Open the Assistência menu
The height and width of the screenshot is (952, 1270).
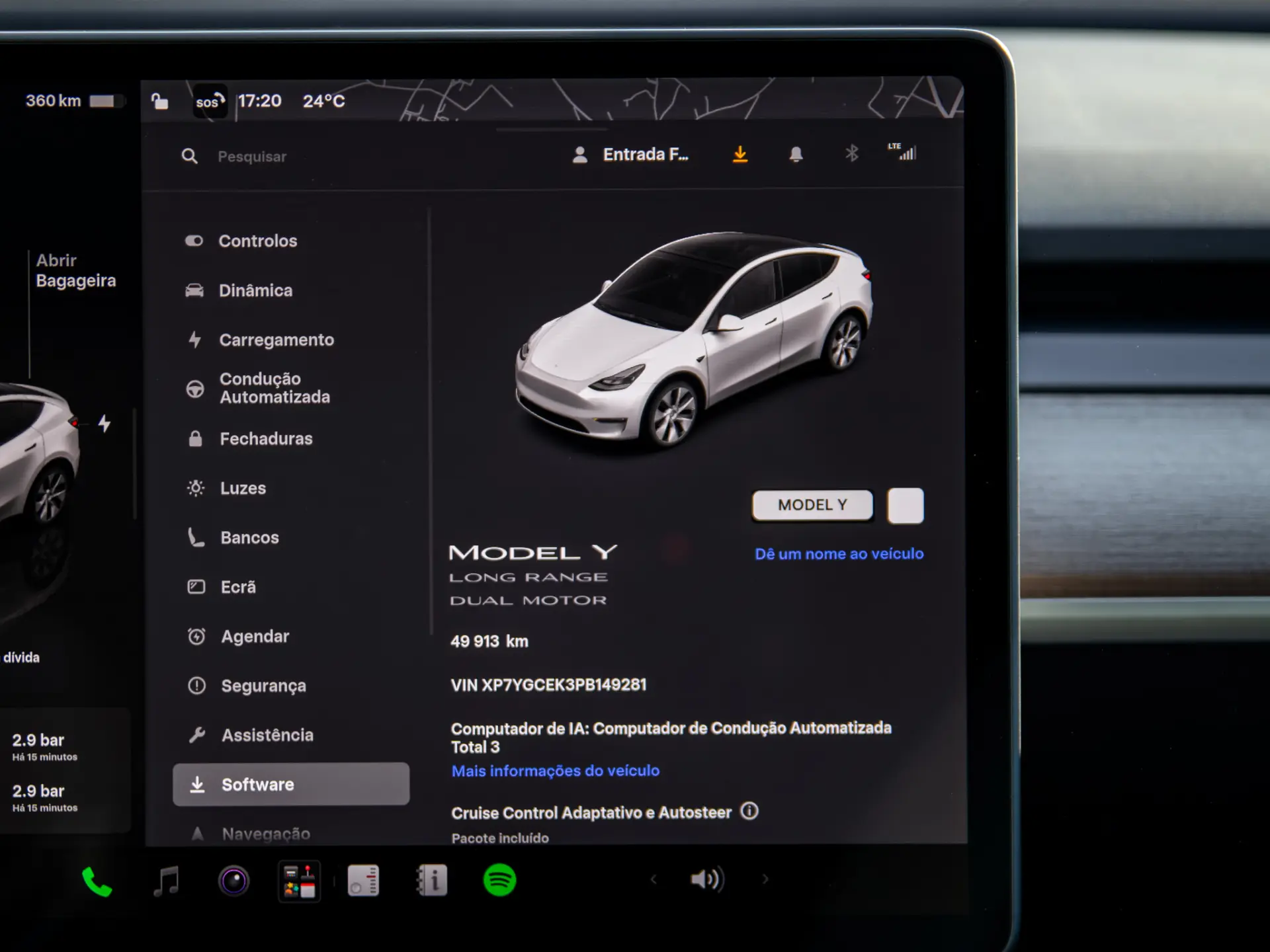(251, 735)
